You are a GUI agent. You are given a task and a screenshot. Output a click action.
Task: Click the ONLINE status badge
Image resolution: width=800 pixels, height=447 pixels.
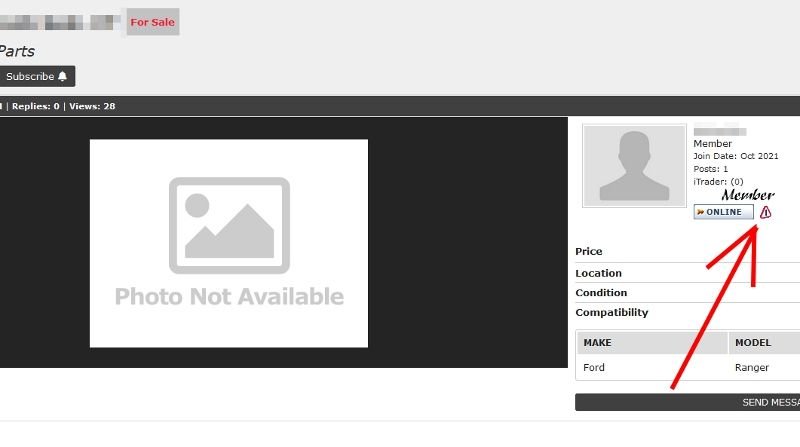pos(723,212)
